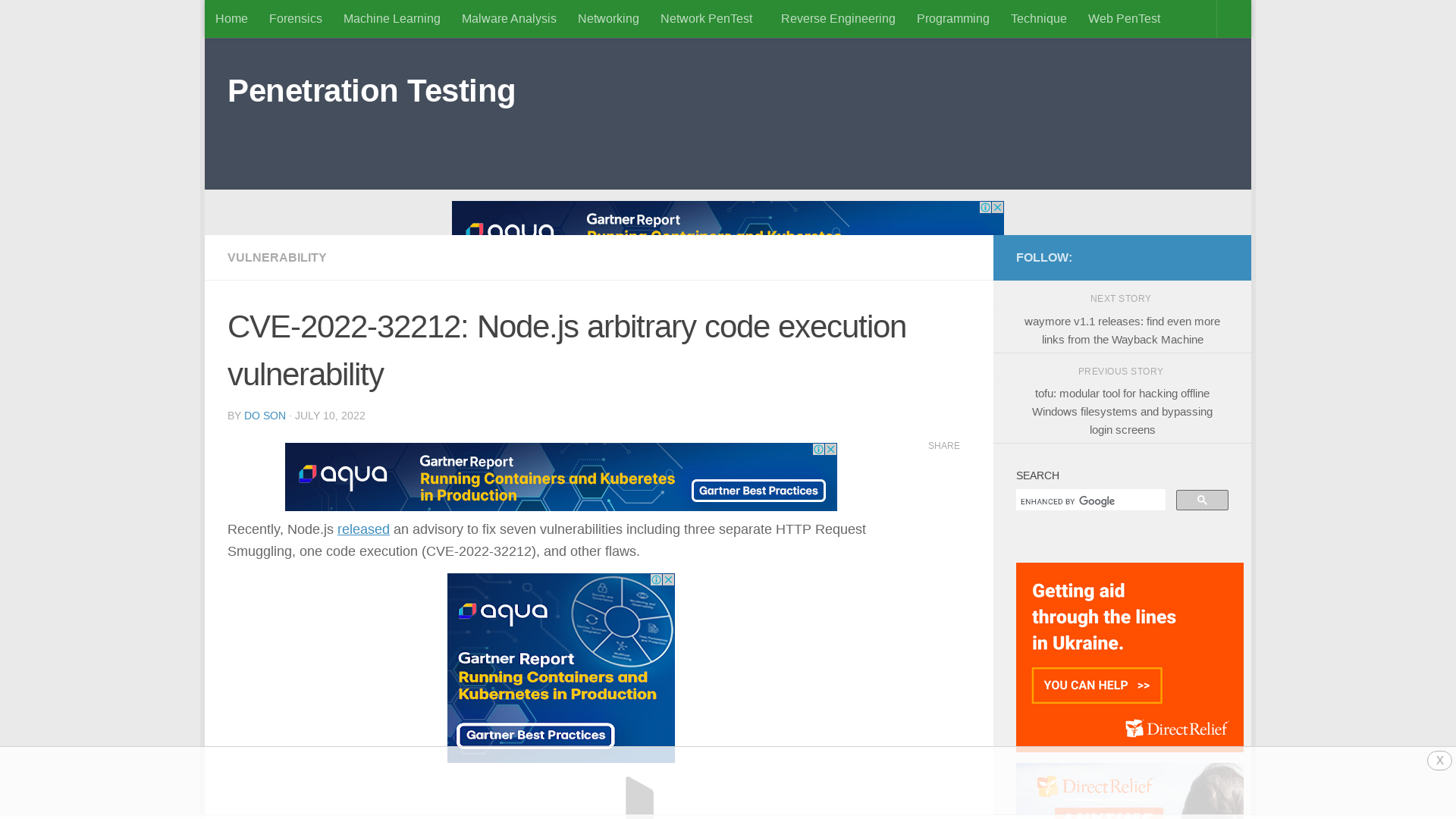Open the waymore v1.1 next story link
The height and width of the screenshot is (819, 1456).
1121,331
